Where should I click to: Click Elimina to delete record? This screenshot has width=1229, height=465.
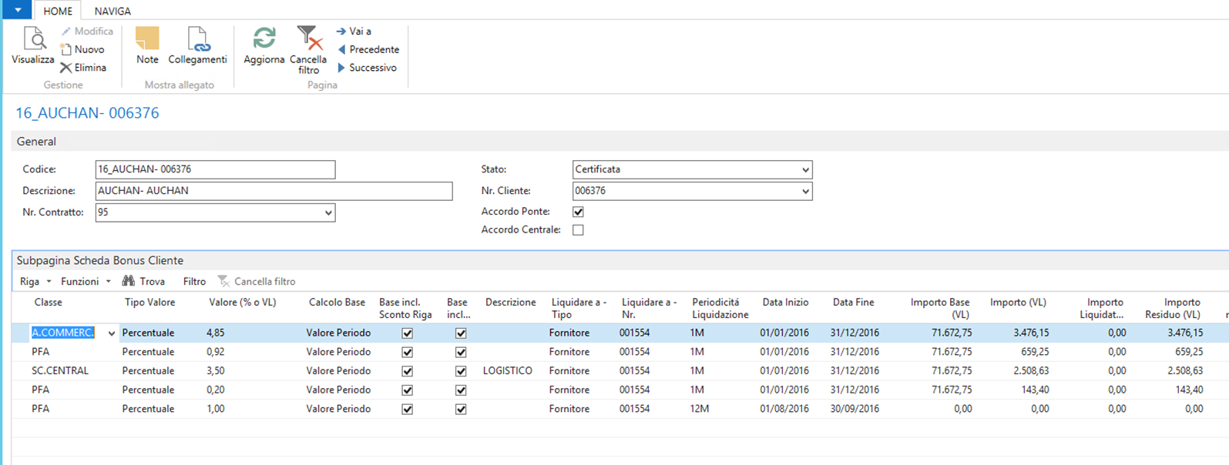tap(83, 67)
